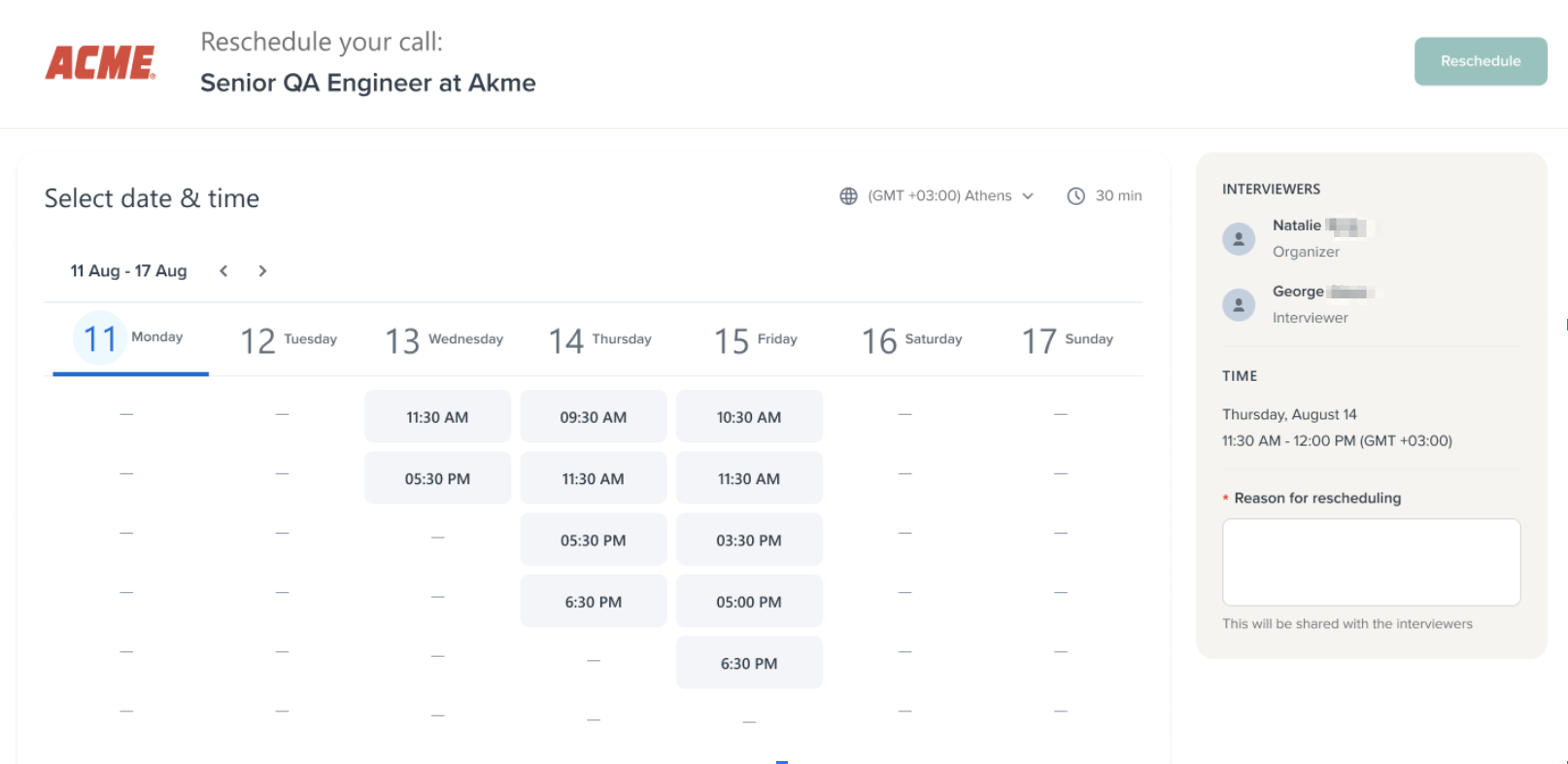
Task: Click the ACME company logo
Action: [100, 63]
